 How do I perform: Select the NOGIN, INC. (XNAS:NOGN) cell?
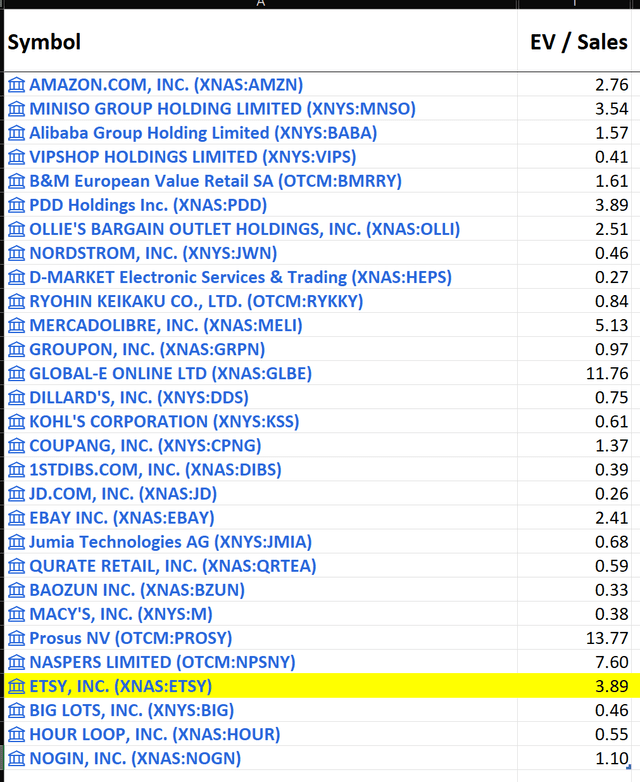point(261,759)
